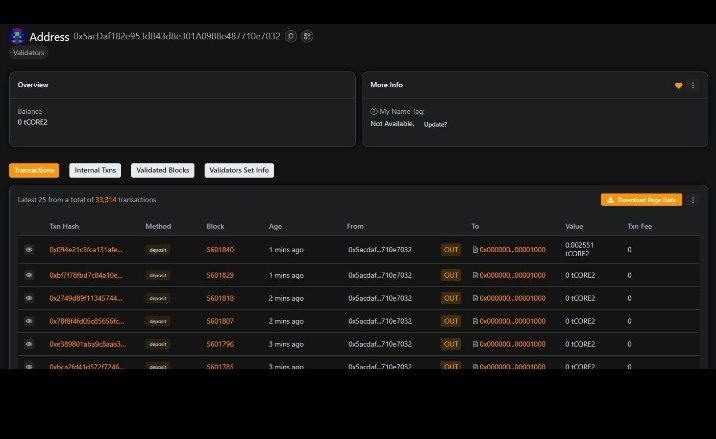This screenshot has width=716, height=439.
Task: Click the Txn Fee column header
Action: point(640,227)
